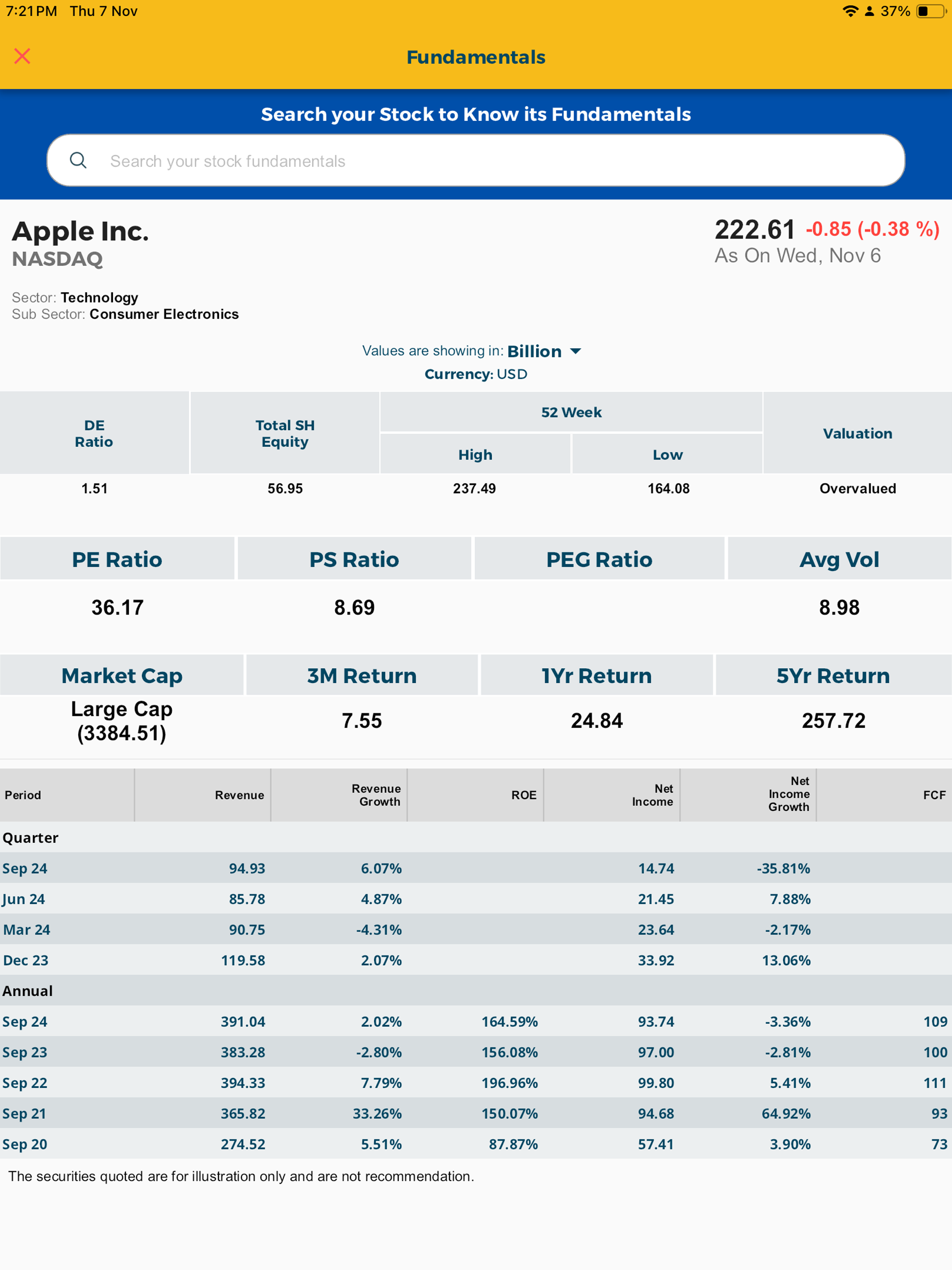
Task: Tap net income growth -35.81%
Action: pyautogui.click(x=783, y=868)
